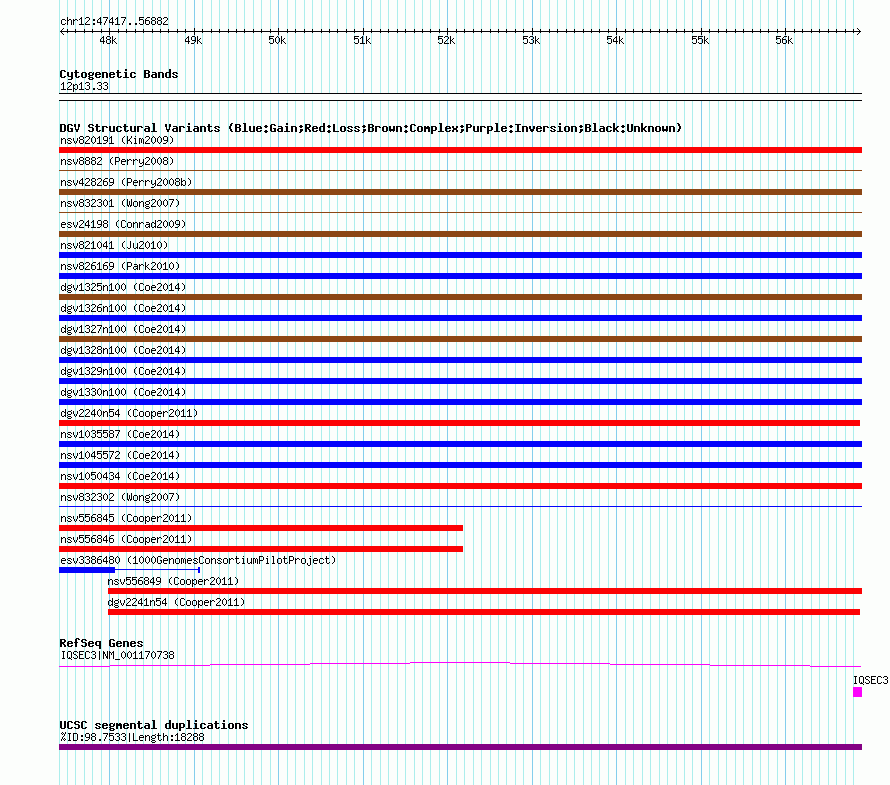Select the 12p13.33 band label

(x=84, y=86)
